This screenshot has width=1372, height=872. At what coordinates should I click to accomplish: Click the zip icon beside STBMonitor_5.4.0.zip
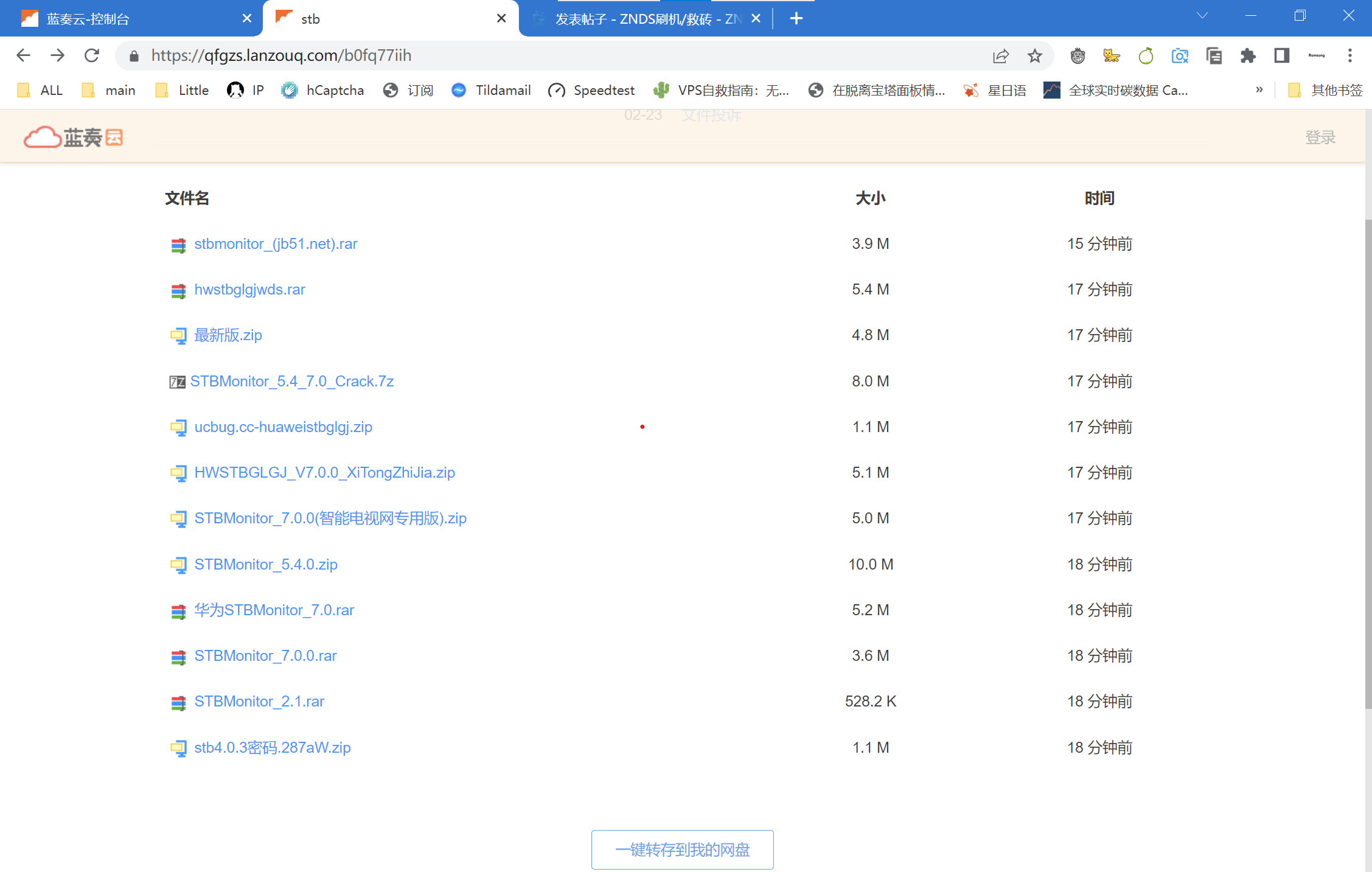[x=178, y=565]
